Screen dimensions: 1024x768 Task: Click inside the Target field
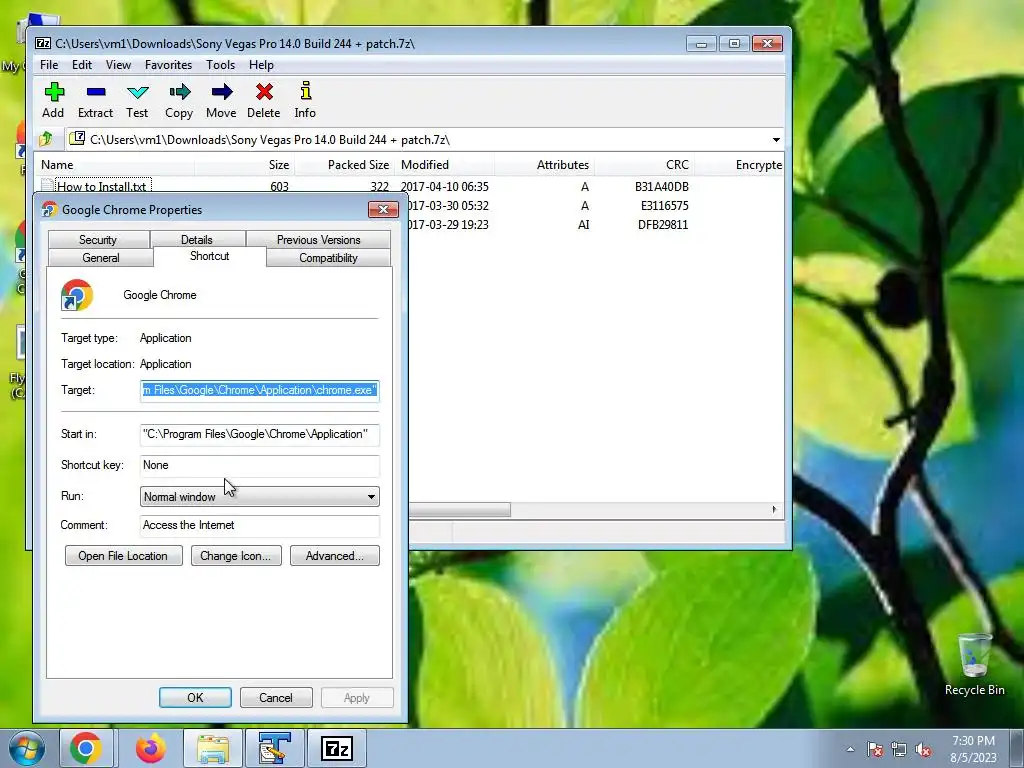(x=260, y=391)
